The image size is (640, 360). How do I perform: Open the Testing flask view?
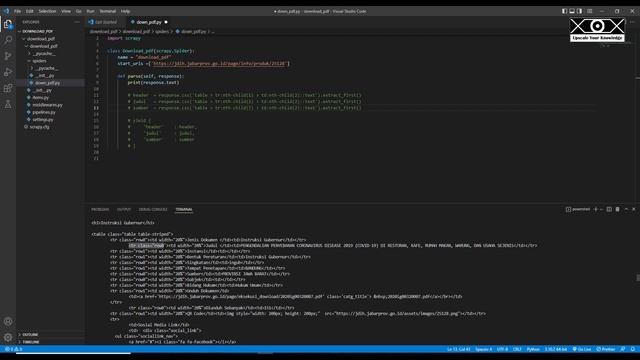point(8,105)
